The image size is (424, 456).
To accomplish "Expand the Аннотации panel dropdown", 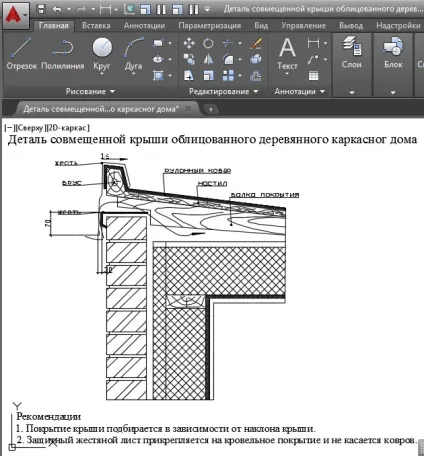I will [x=299, y=91].
